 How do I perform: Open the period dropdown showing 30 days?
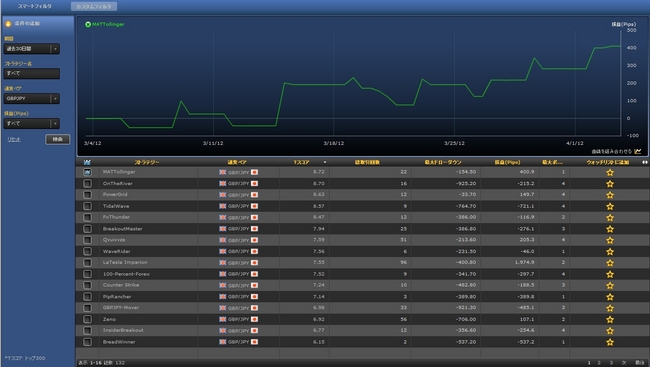pos(32,49)
